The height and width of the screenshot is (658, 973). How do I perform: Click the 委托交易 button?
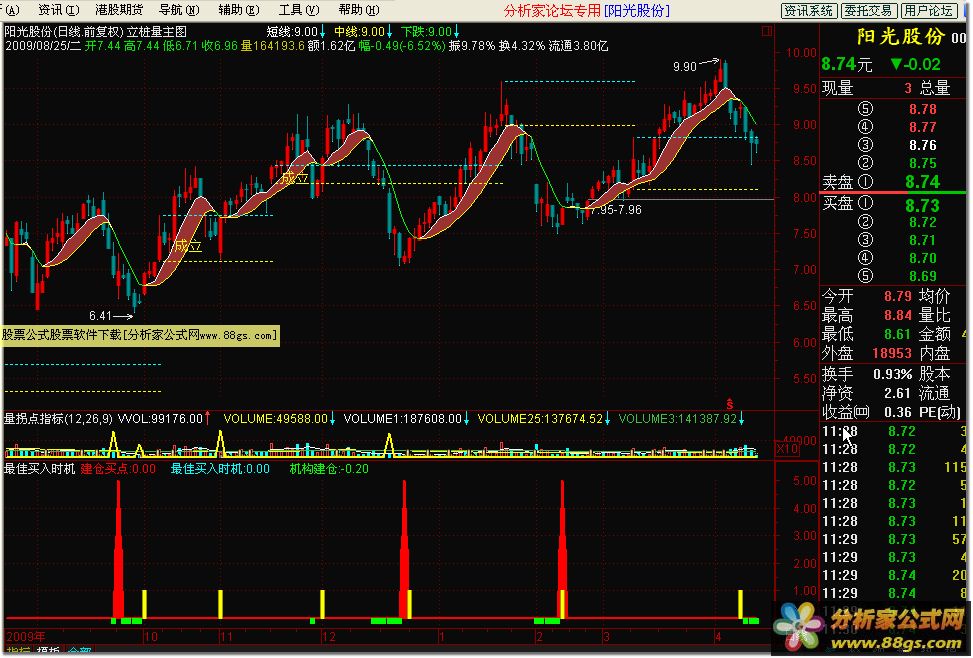868,11
